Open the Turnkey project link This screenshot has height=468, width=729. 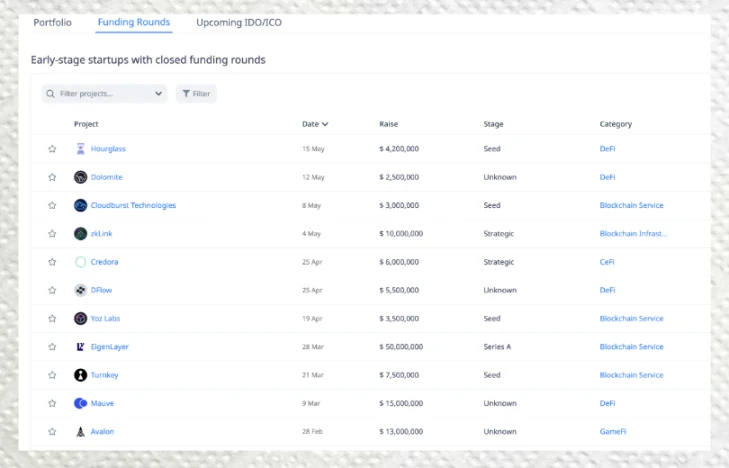(x=105, y=375)
